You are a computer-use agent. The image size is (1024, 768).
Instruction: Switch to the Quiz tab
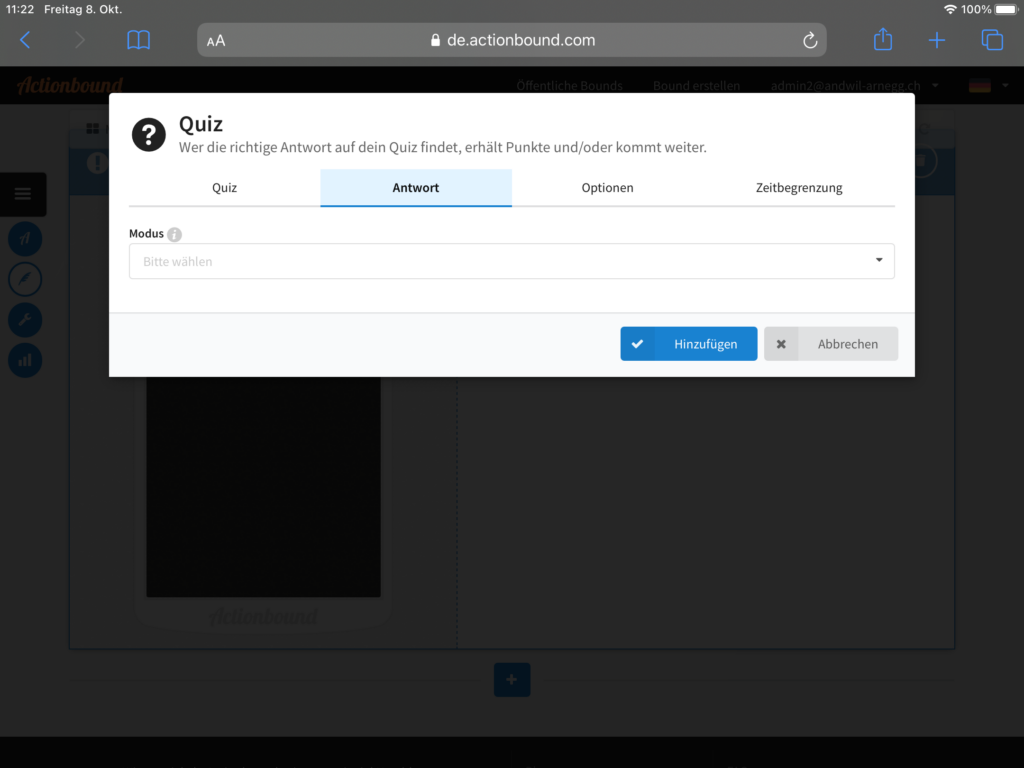point(224,188)
